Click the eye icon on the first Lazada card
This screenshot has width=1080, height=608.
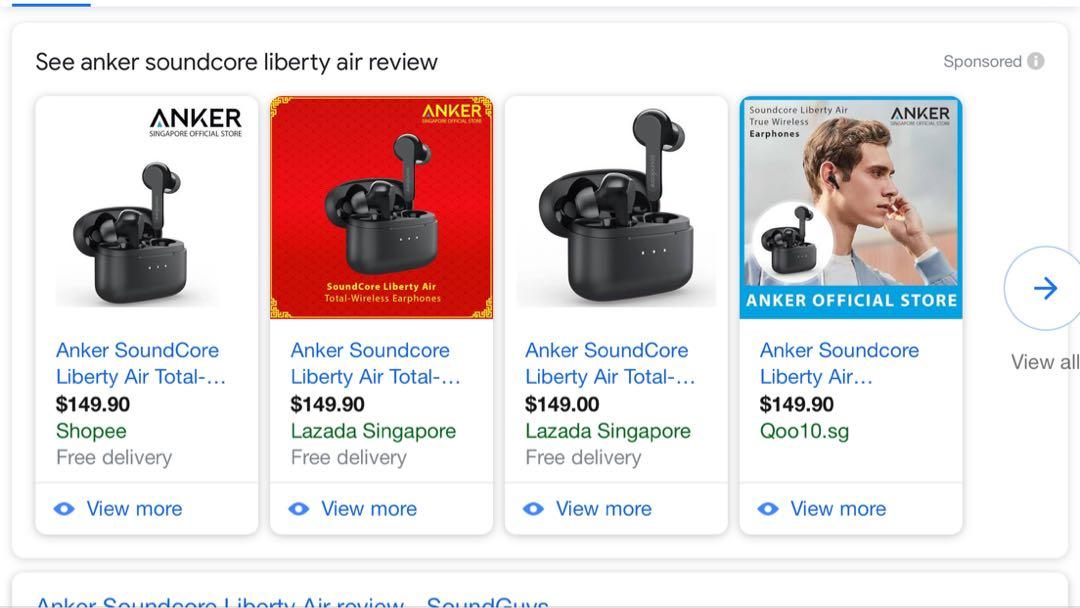point(298,508)
